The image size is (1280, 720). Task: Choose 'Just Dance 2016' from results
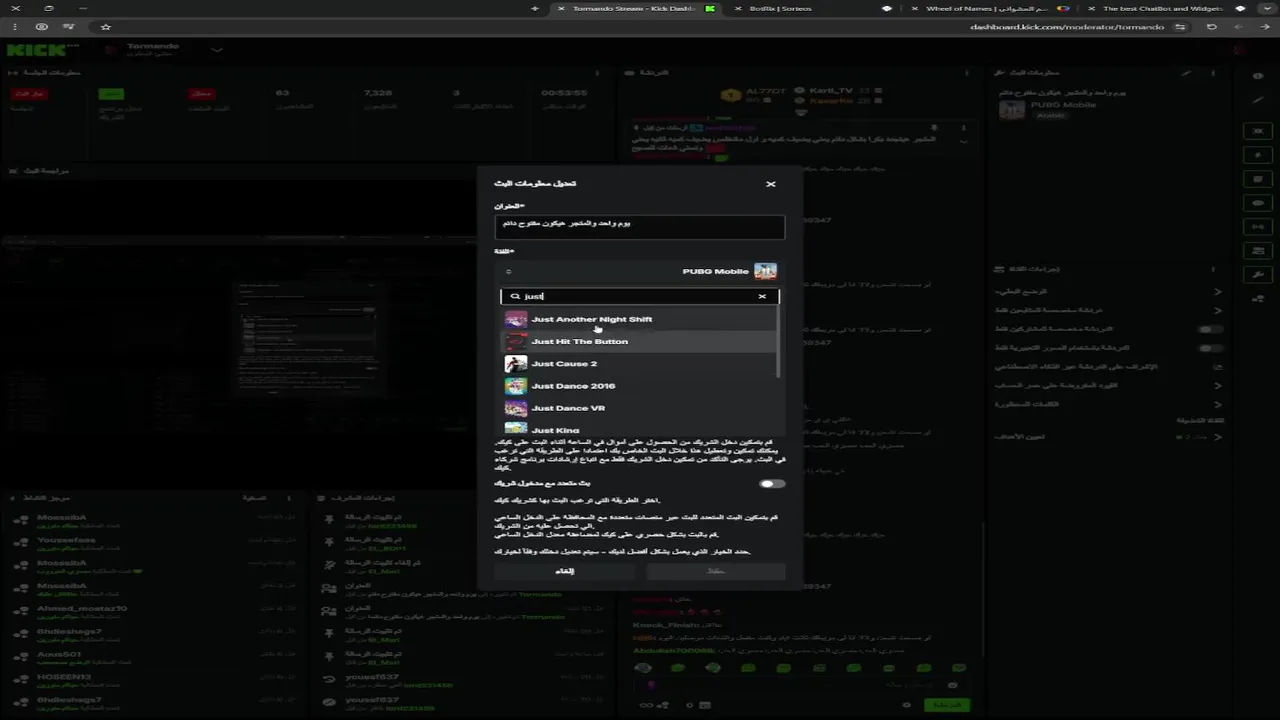click(639, 386)
